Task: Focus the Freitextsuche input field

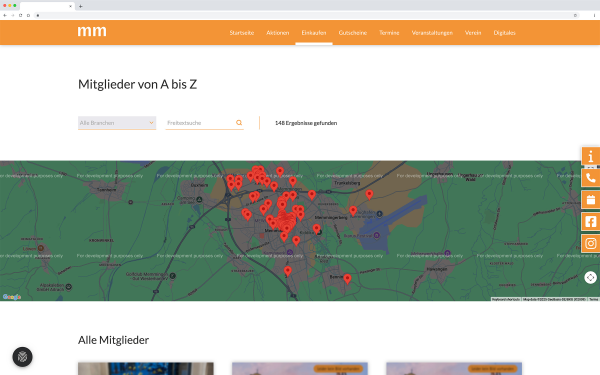Action: (200, 123)
